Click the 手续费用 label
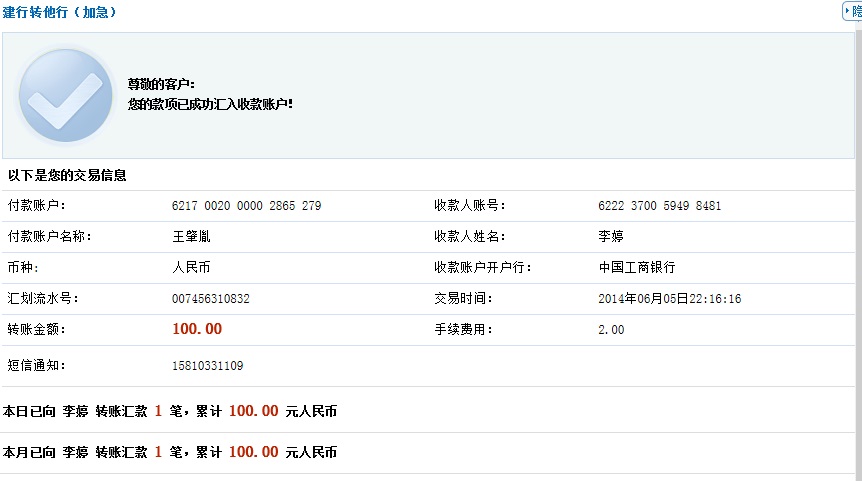862x481 pixels. pyautogui.click(x=463, y=330)
